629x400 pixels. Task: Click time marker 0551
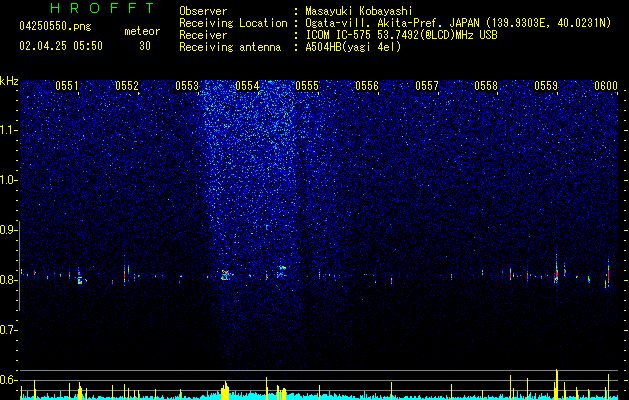click(67, 85)
